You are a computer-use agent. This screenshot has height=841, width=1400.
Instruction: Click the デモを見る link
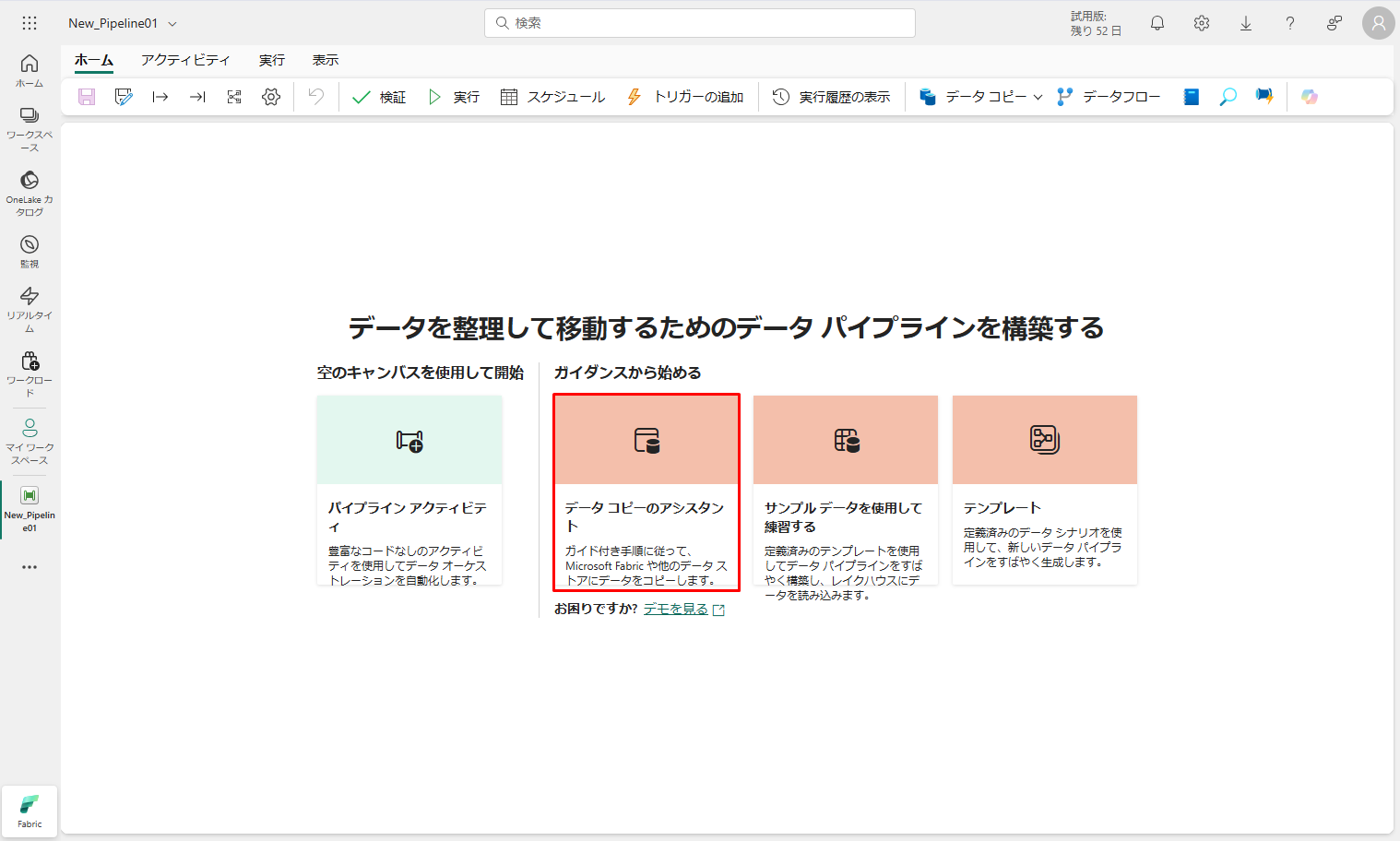pyautogui.click(x=676, y=609)
